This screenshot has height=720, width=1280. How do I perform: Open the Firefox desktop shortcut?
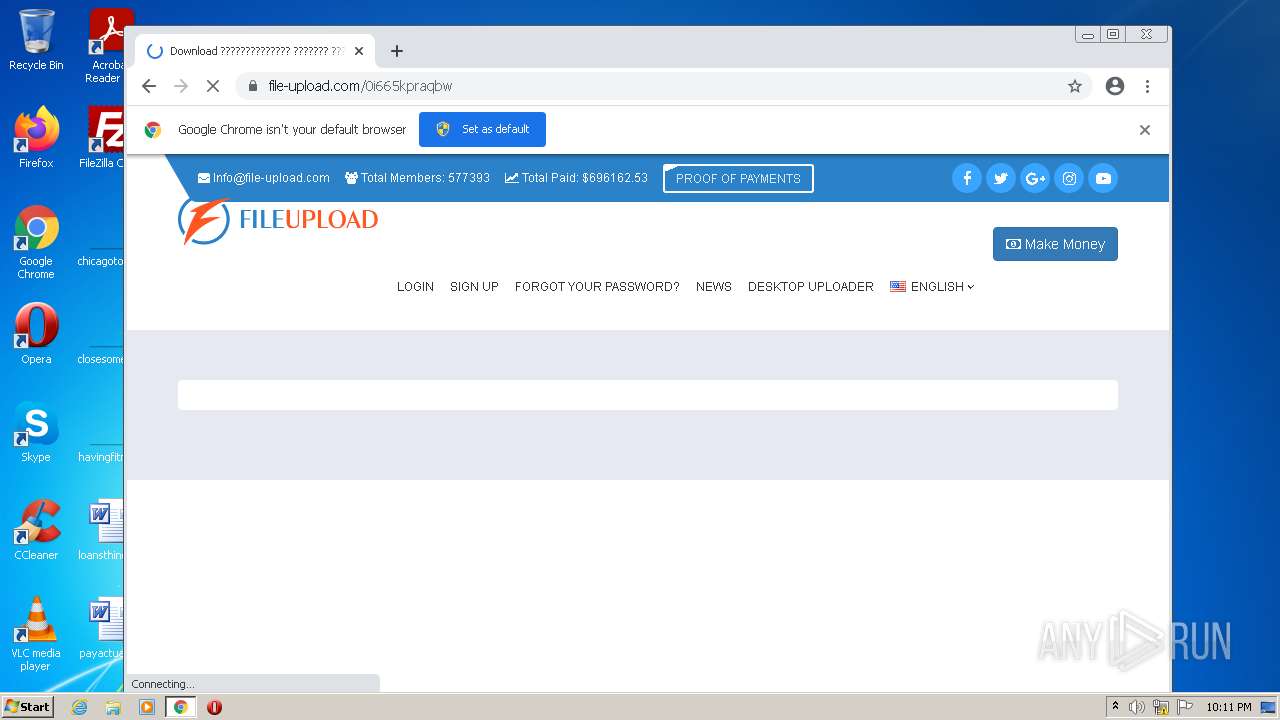(36, 138)
